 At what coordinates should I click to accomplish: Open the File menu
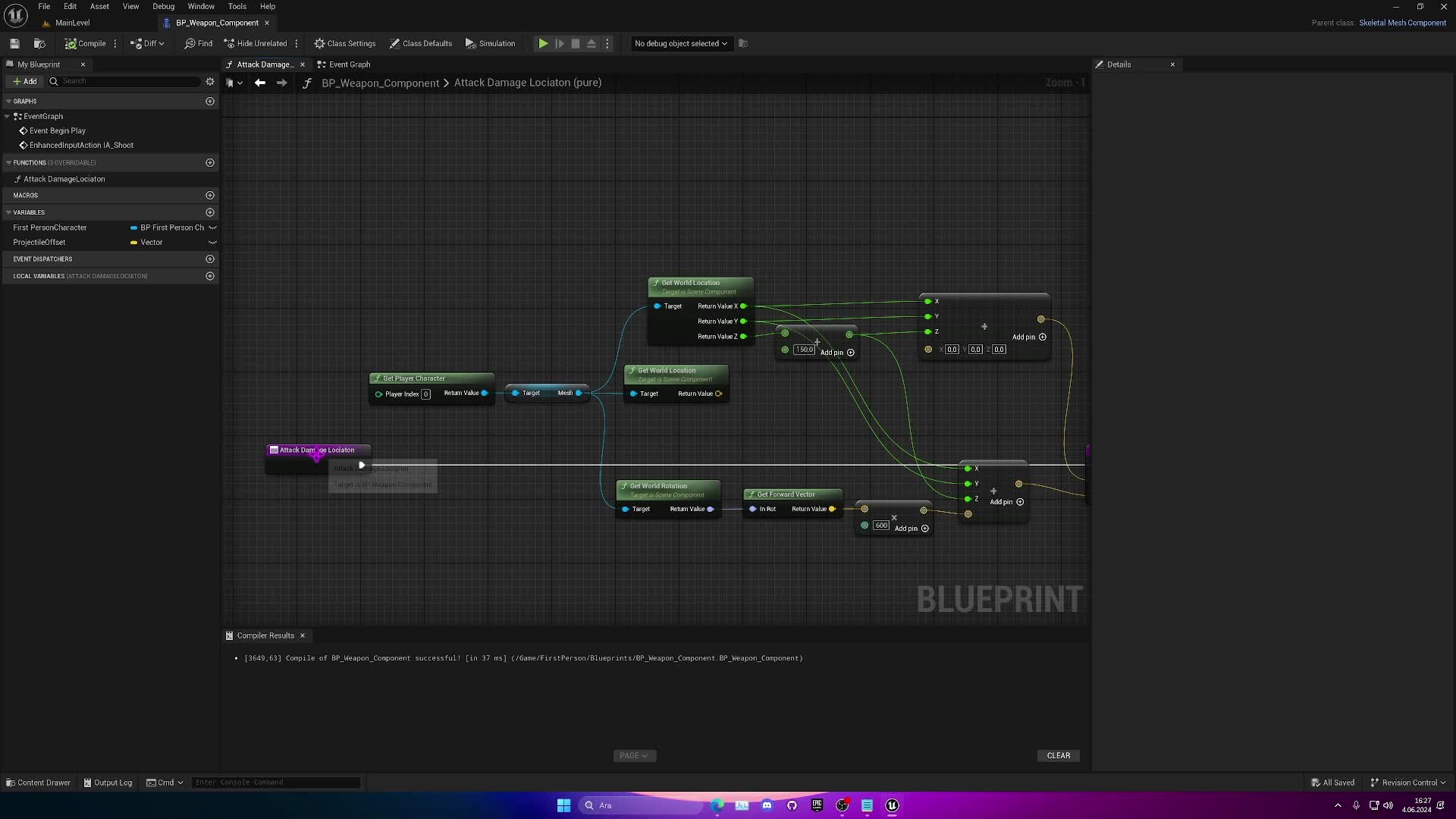[x=44, y=6]
